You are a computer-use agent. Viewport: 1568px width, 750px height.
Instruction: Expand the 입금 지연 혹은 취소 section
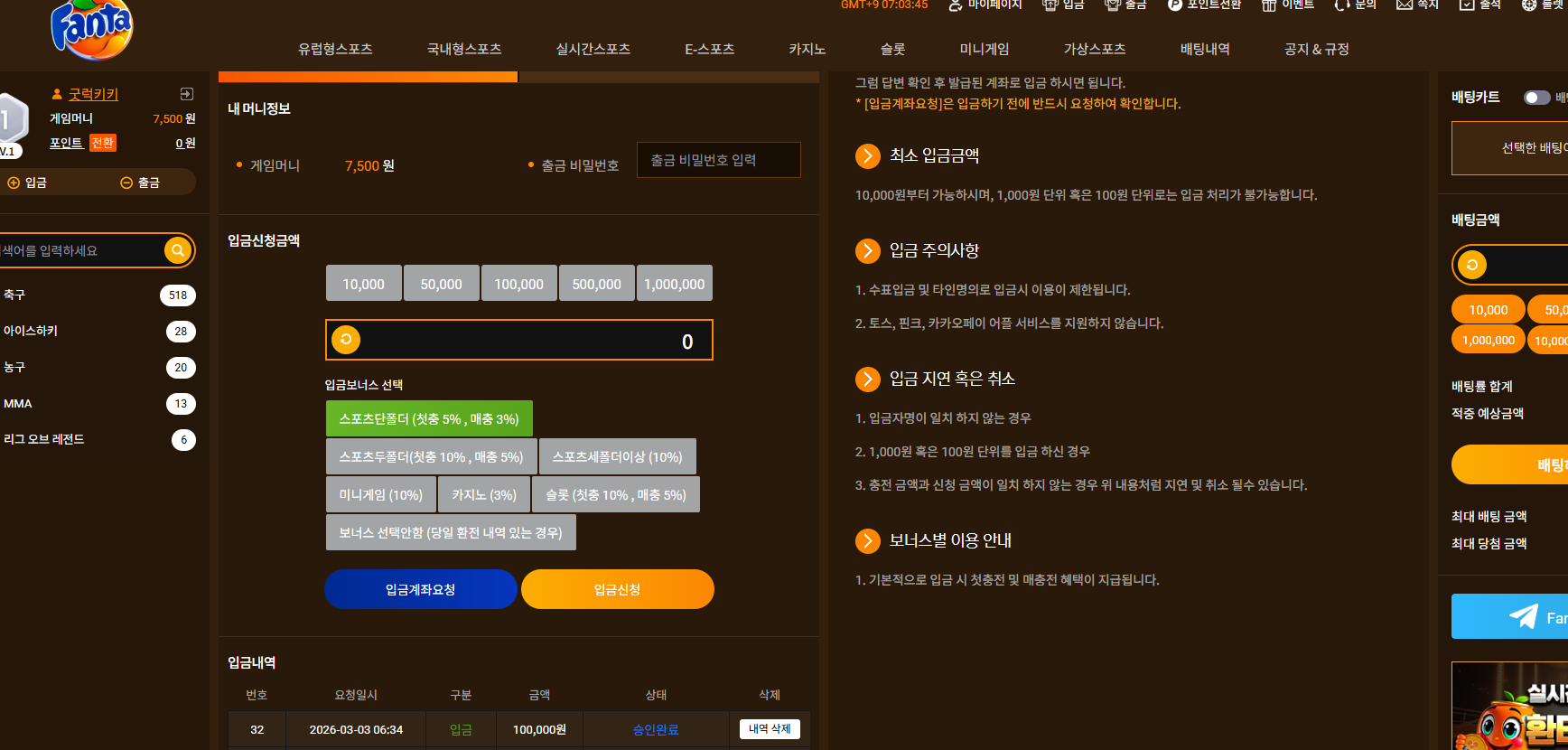pos(867,379)
